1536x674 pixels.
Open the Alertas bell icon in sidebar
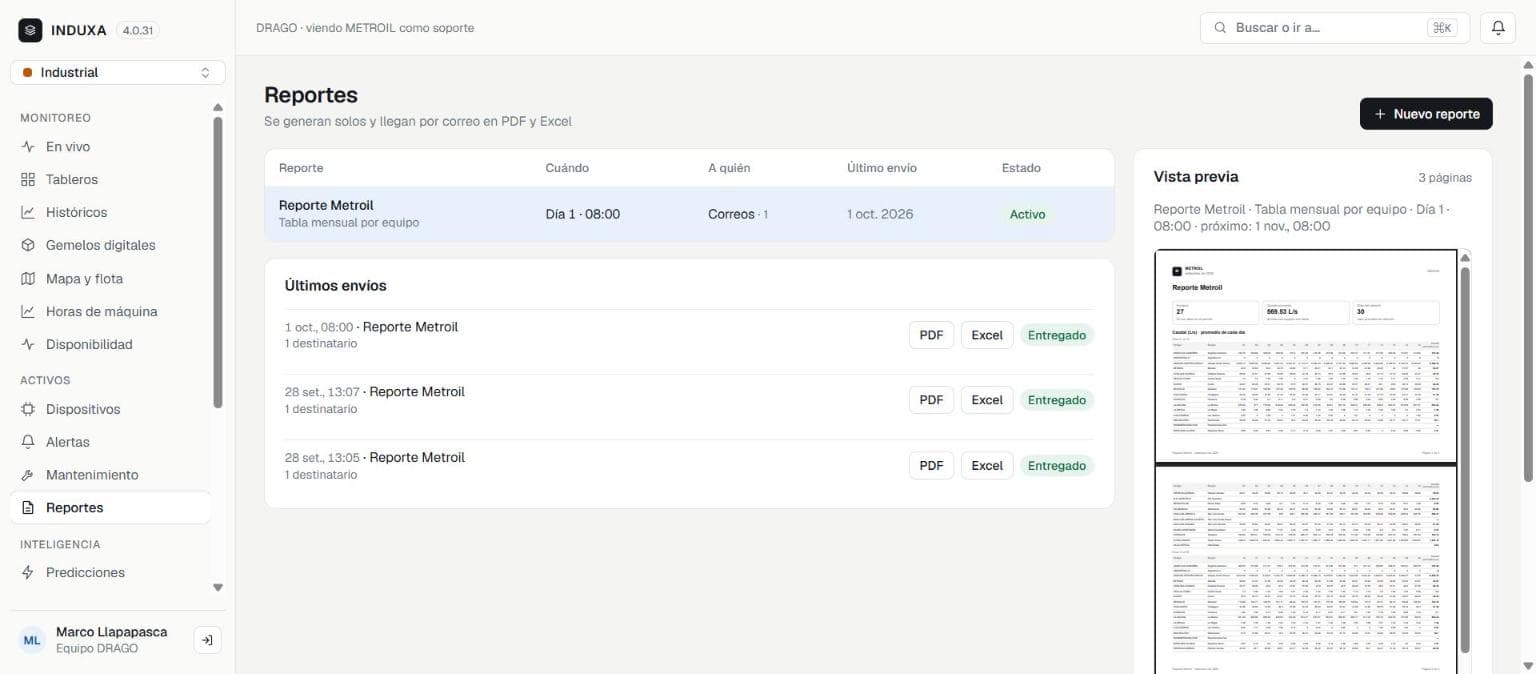tap(28, 442)
